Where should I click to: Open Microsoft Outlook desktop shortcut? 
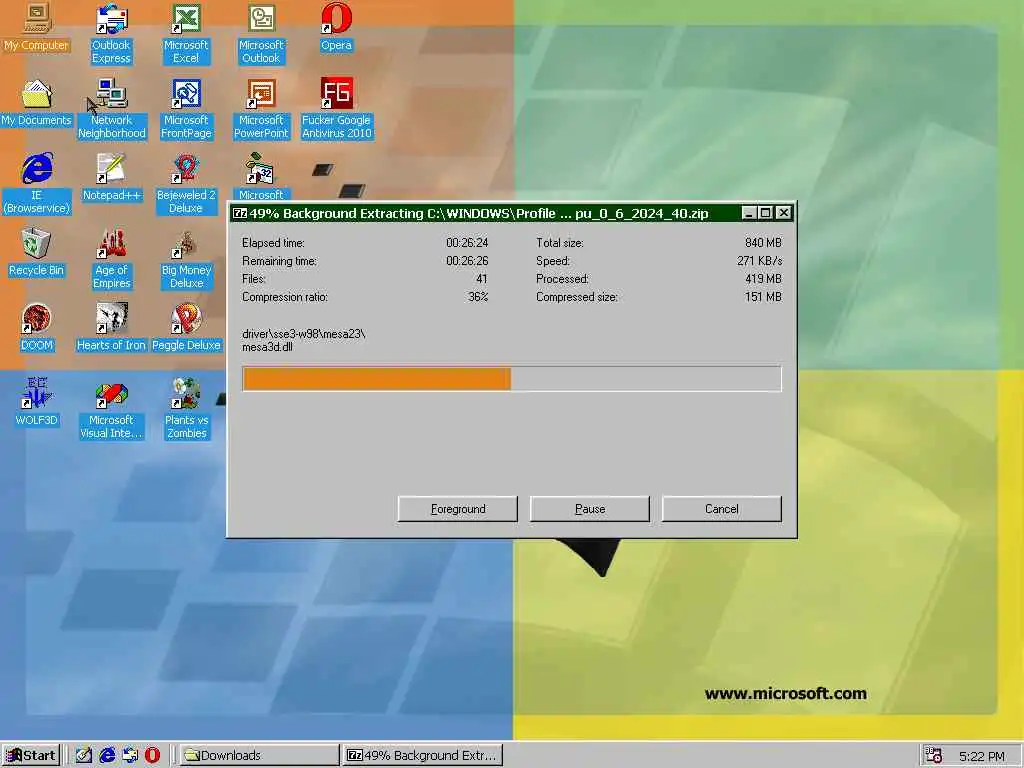click(261, 34)
